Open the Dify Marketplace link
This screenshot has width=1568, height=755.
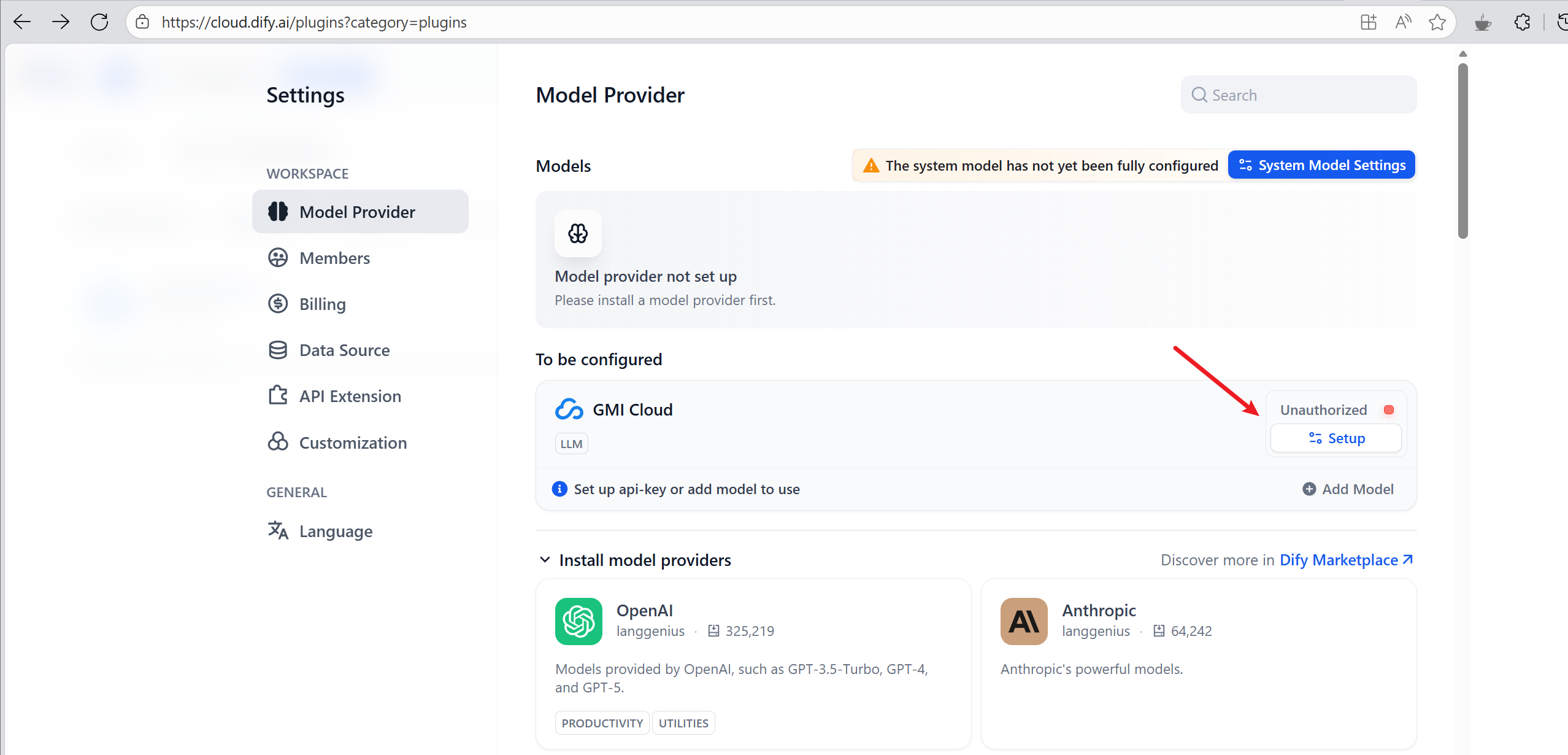click(x=1345, y=559)
